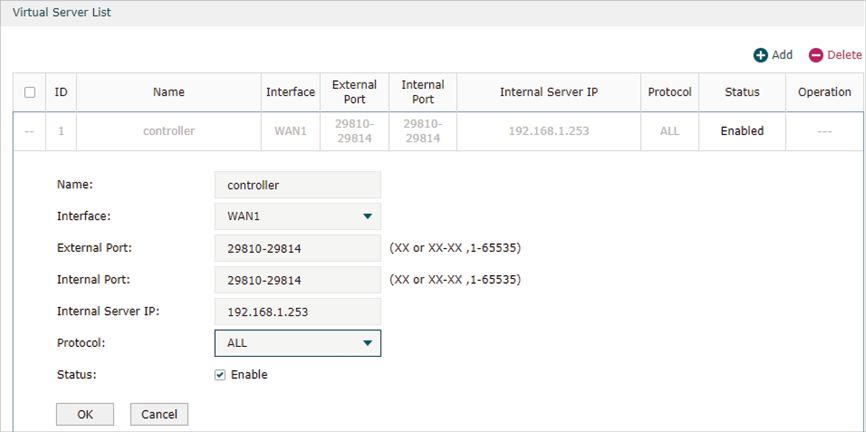866x432 pixels.
Task: Click the Add plus icon
Action: (x=761, y=55)
